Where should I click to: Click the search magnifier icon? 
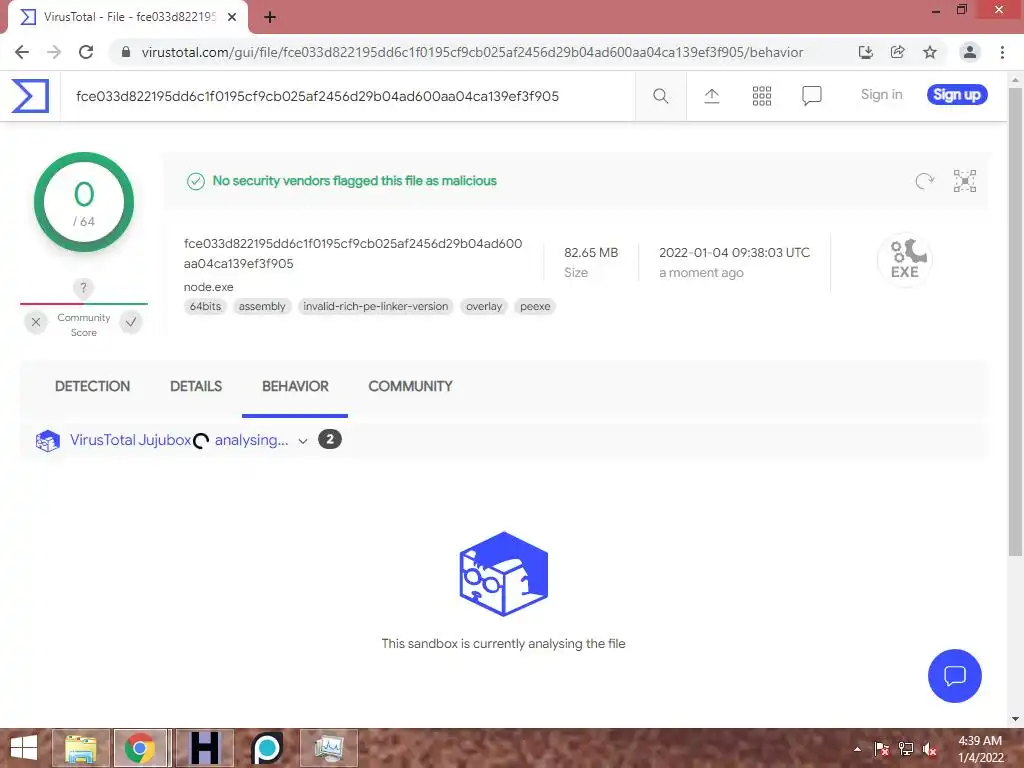(660, 96)
